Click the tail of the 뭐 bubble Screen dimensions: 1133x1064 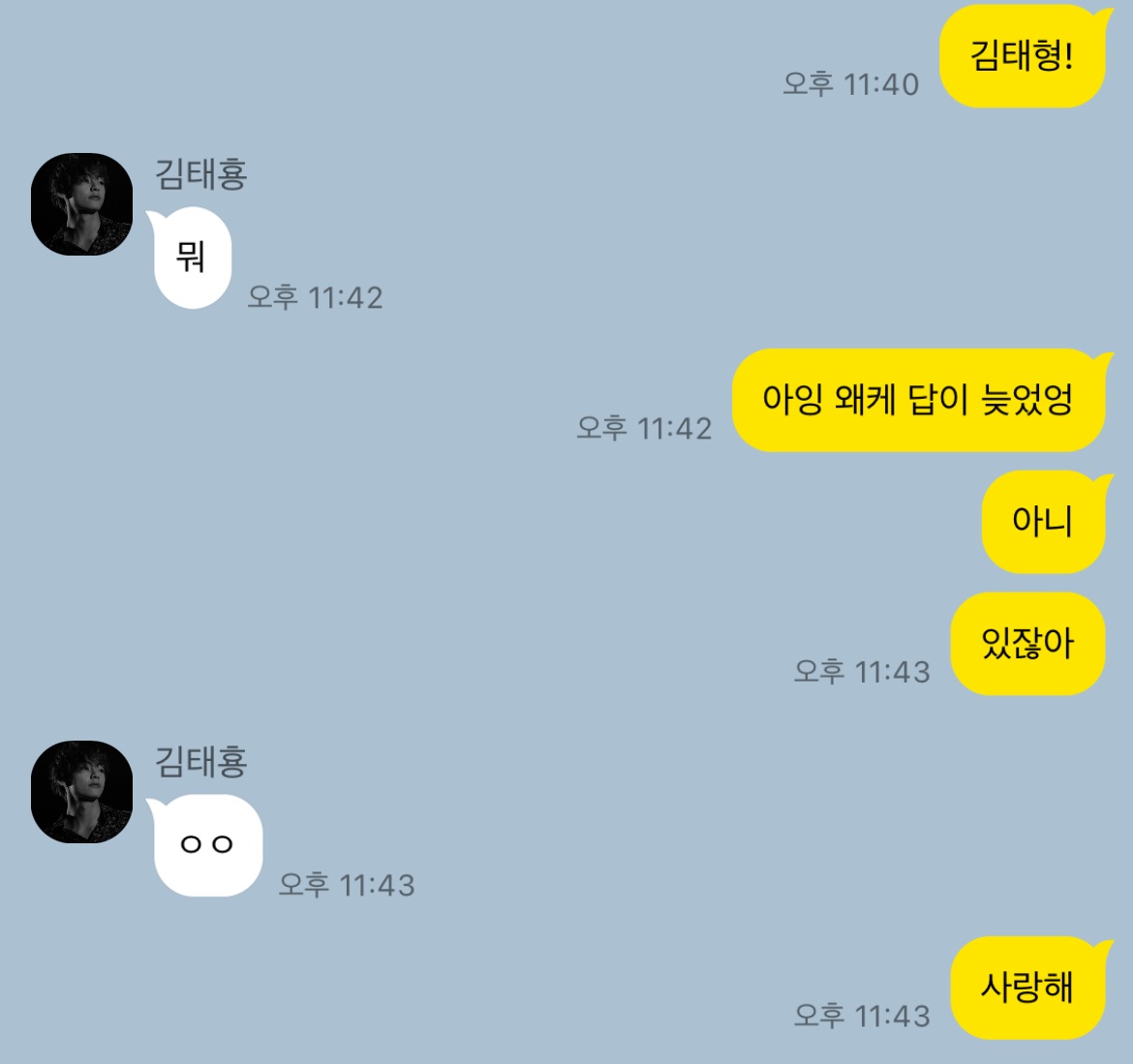(155, 220)
